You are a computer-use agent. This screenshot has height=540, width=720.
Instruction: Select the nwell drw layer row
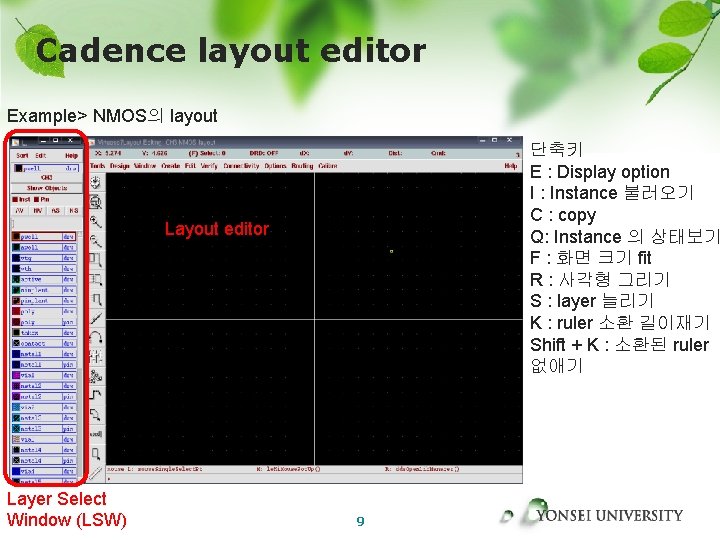pos(44,248)
